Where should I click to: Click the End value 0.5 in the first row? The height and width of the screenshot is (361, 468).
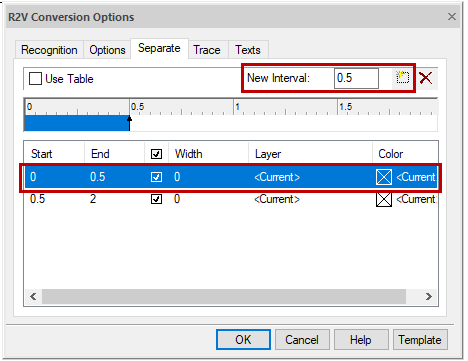[x=98, y=177]
